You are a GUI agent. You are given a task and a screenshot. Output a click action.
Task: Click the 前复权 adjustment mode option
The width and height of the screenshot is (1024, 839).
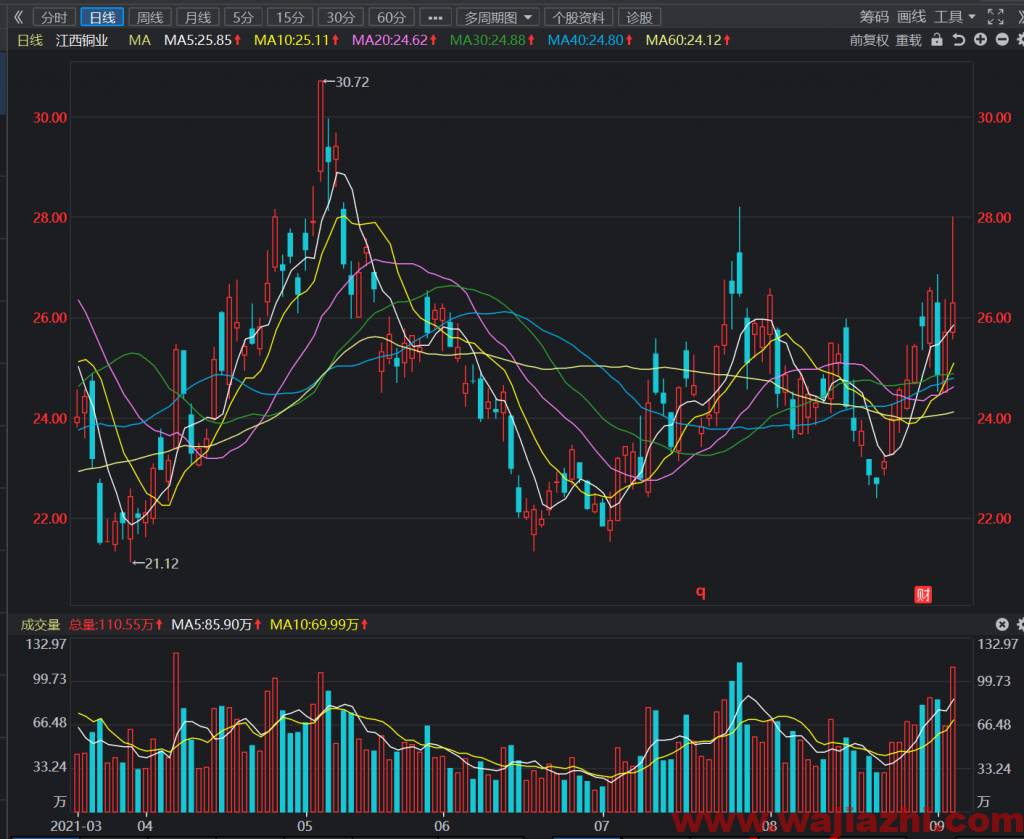(x=869, y=40)
